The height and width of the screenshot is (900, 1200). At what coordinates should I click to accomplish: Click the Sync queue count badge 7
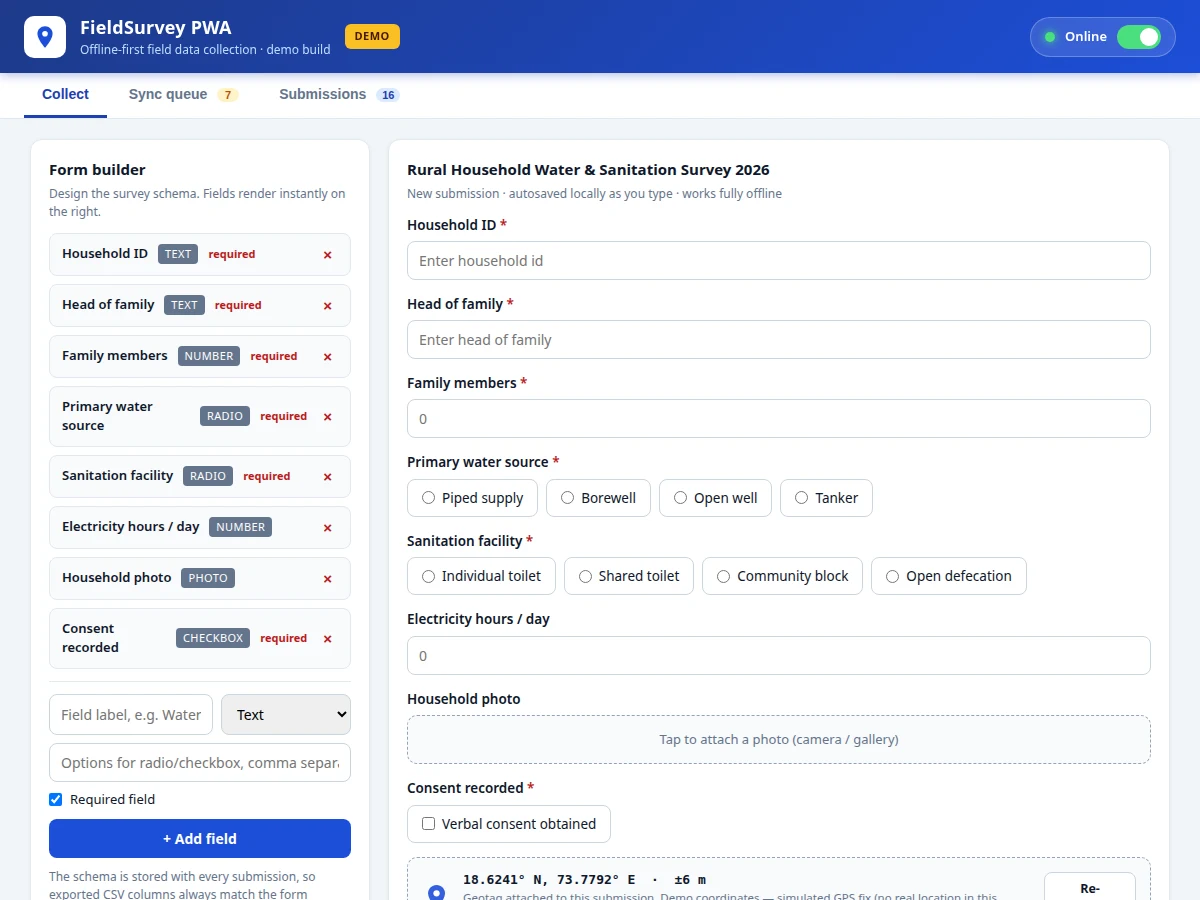tap(228, 95)
